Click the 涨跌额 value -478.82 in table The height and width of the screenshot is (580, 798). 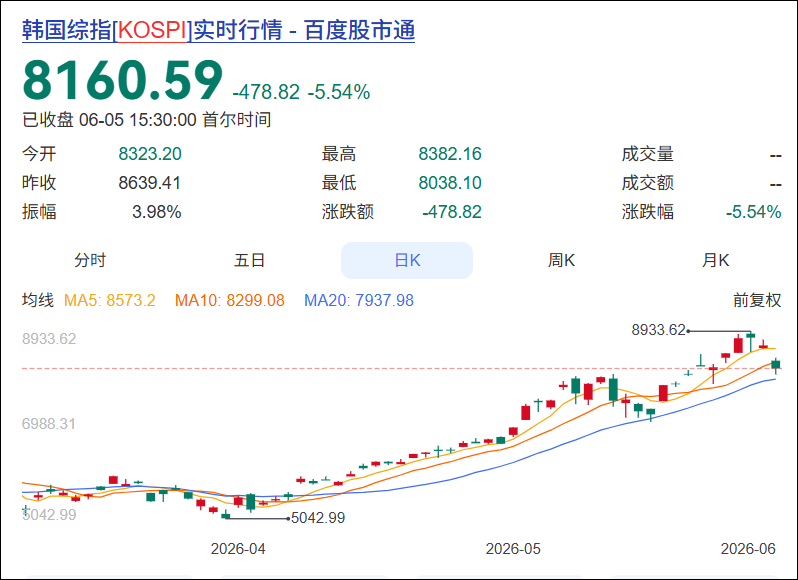(452, 212)
